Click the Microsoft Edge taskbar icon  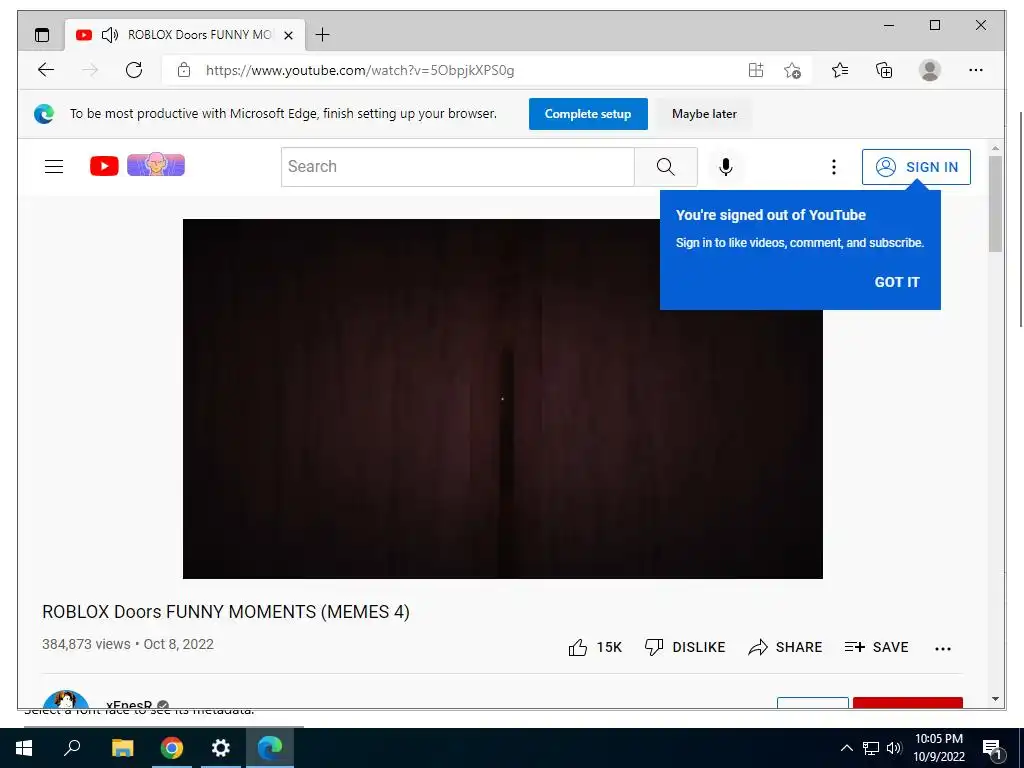270,748
